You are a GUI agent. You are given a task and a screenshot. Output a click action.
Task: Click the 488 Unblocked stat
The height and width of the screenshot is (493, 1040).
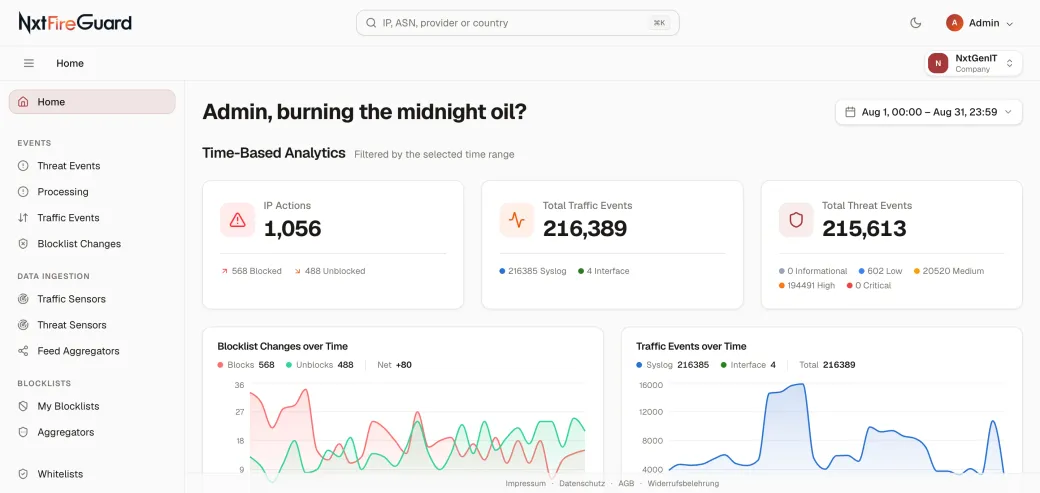point(330,271)
